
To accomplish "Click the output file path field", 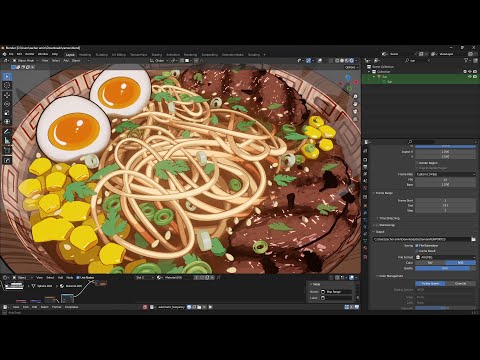I will click(x=421, y=239).
